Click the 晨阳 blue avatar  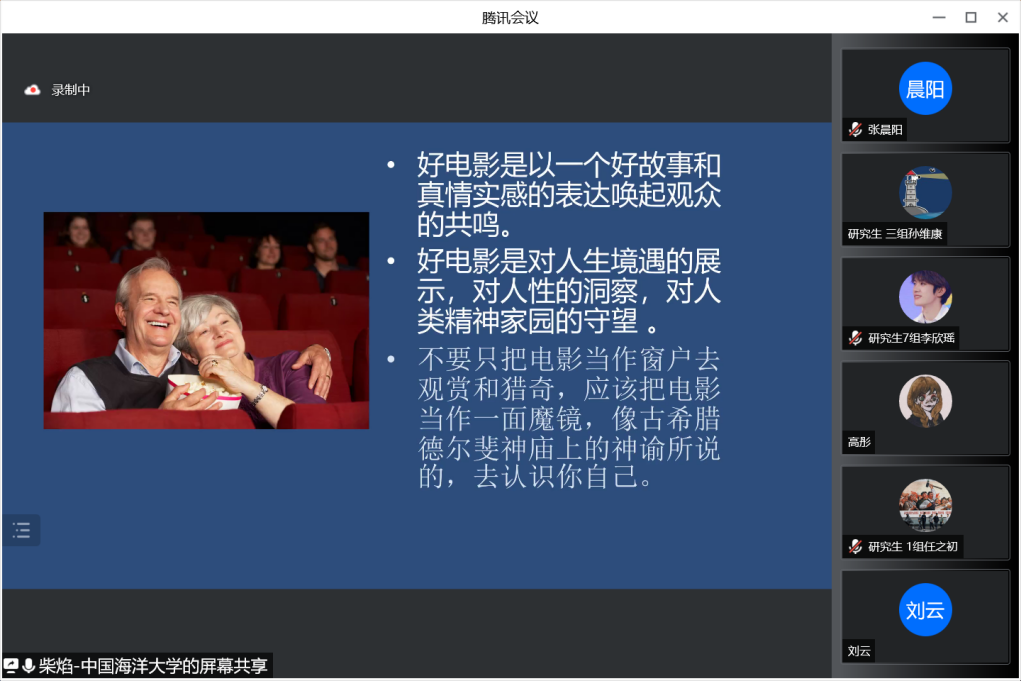tap(925, 89)
